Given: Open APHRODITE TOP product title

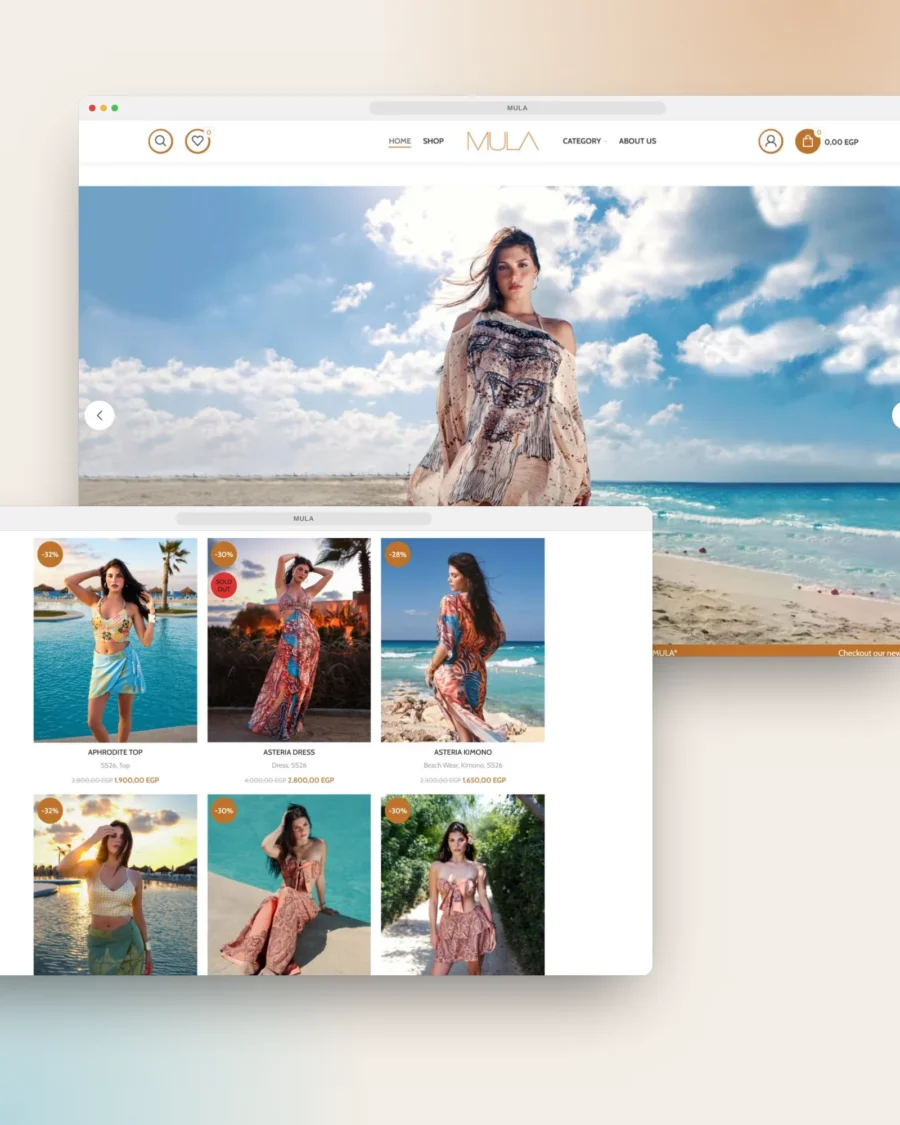Looking at the screenshot, I should click(x=116, y=753).
